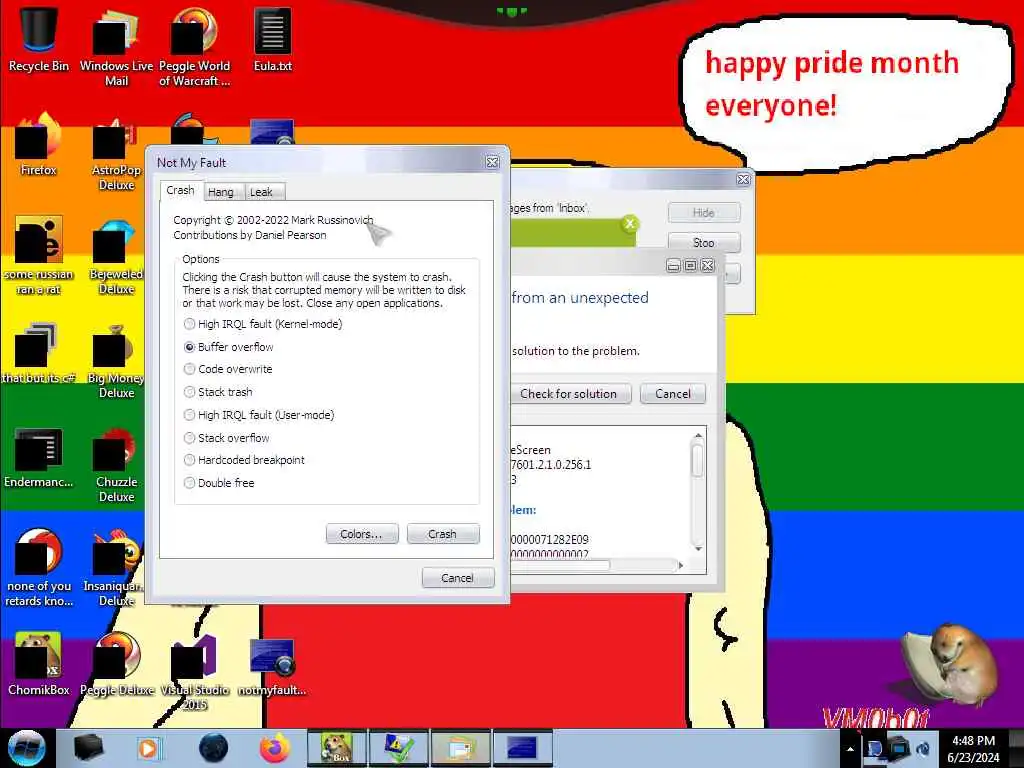Click Check for solution button
This screenshot has width=1024, height=768.
coord(569,393)
